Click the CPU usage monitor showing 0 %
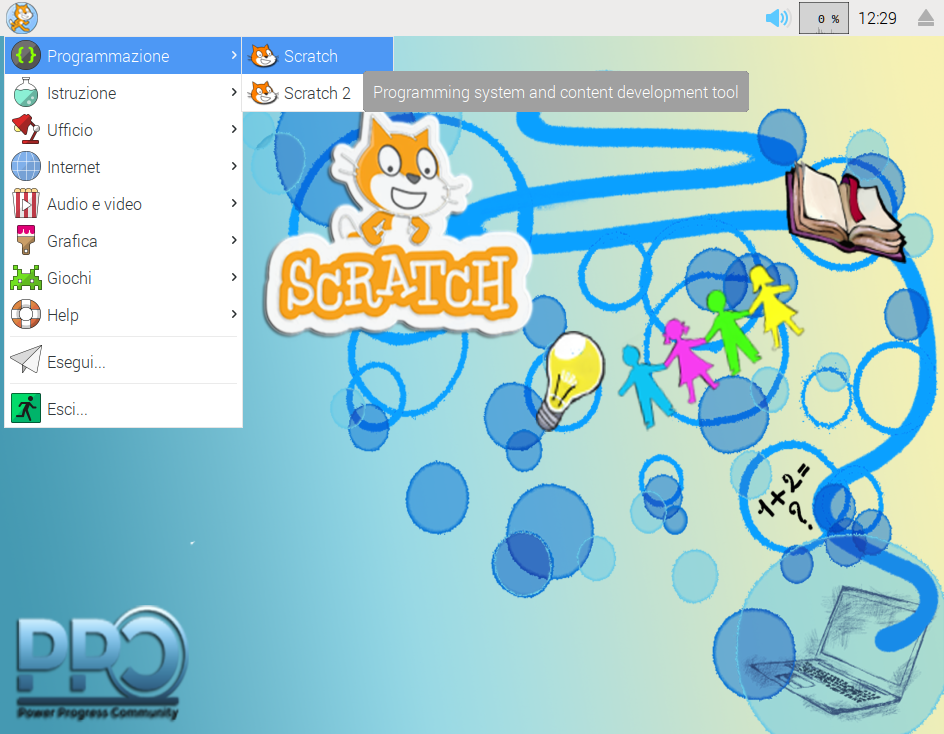This screenshot has height=734, width=944. (x=824, y=18)
